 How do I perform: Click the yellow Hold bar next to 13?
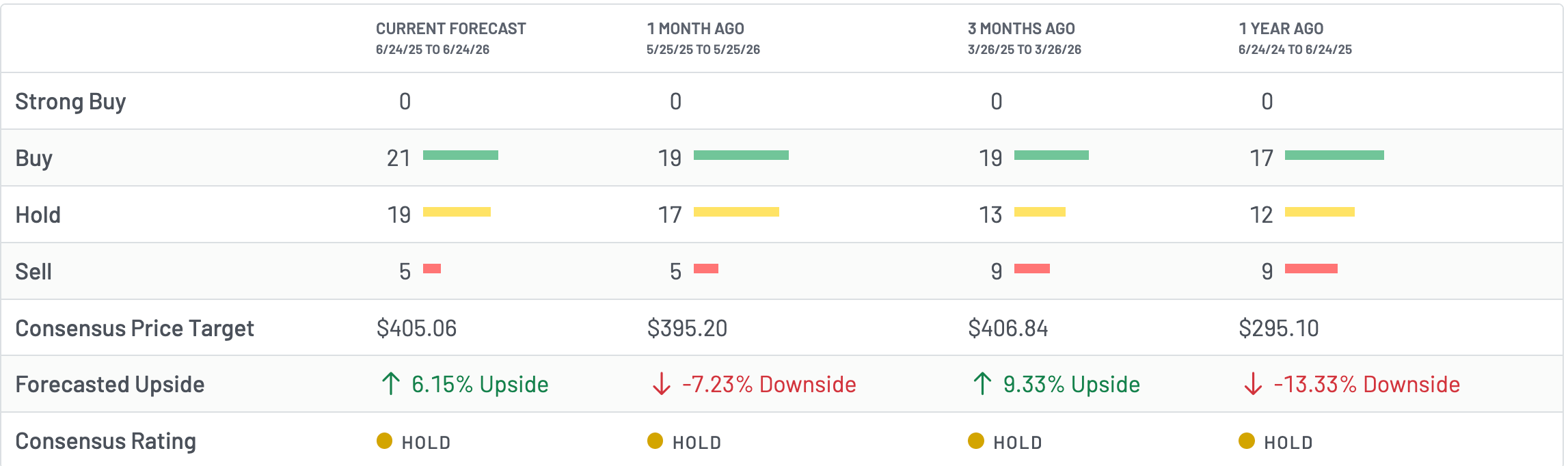point(1040,212)
